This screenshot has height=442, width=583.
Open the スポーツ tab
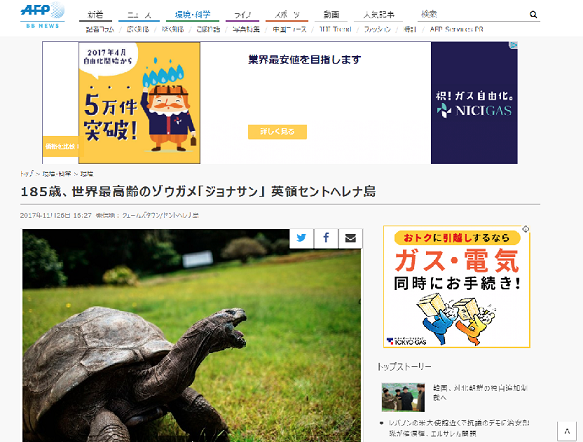tap(287, 15)
